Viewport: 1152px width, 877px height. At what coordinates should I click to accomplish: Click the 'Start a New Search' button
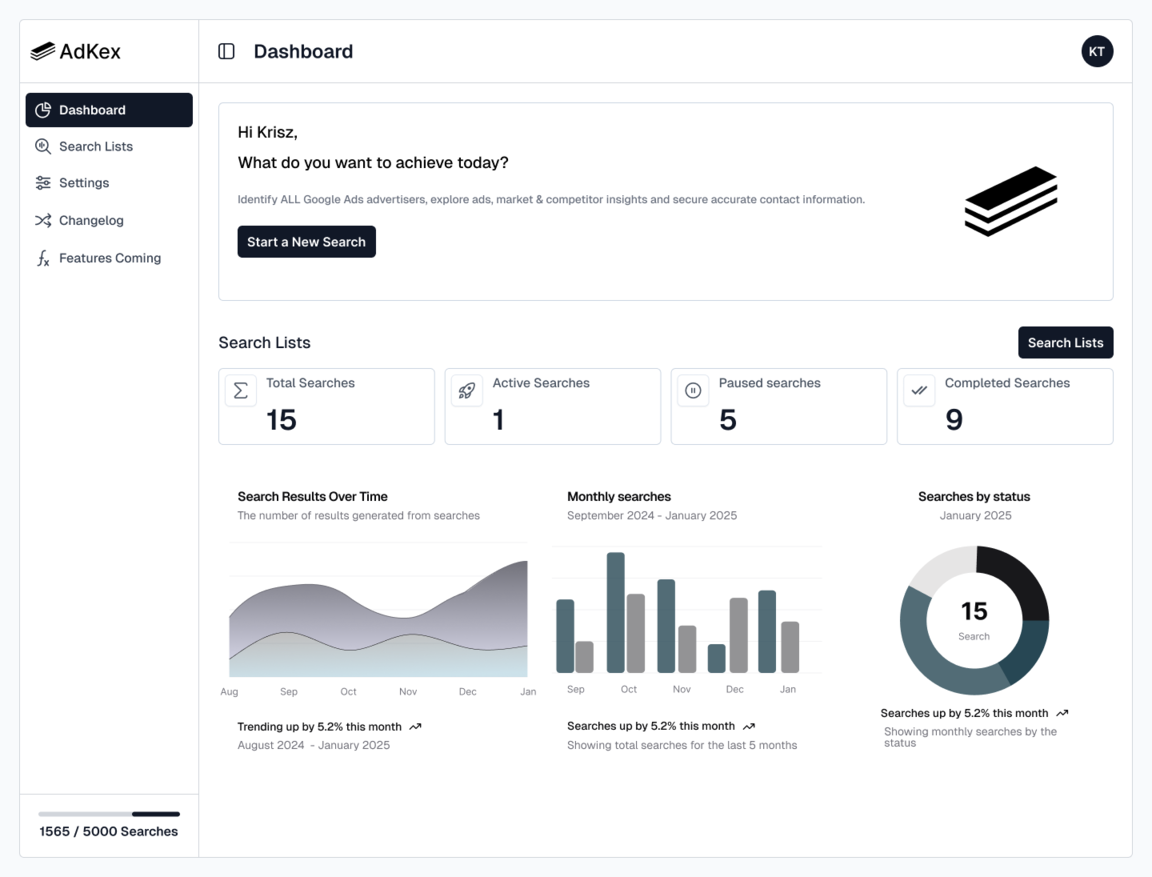pos(306,241)
